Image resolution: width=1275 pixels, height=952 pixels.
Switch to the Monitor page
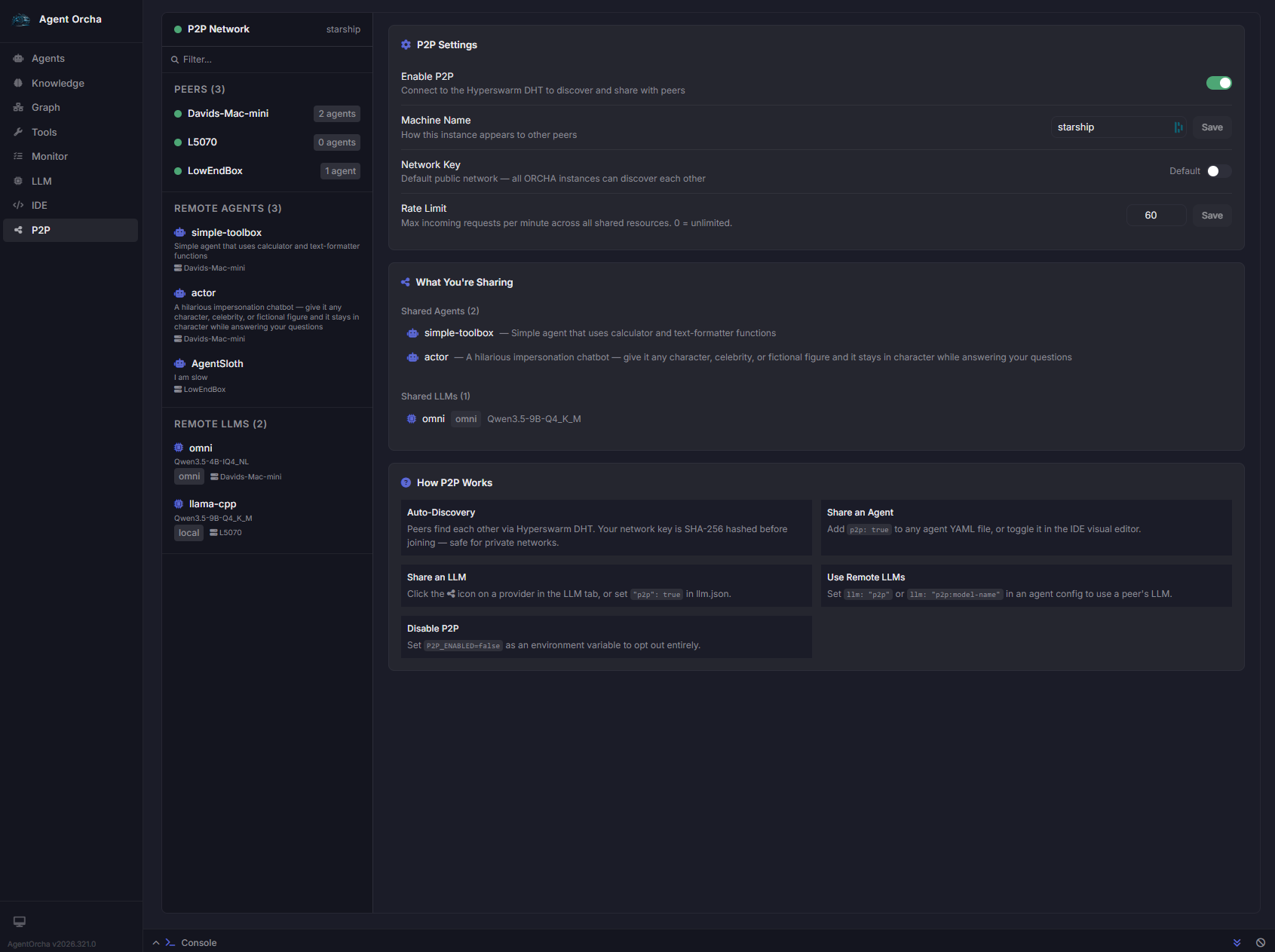point(49,157)
